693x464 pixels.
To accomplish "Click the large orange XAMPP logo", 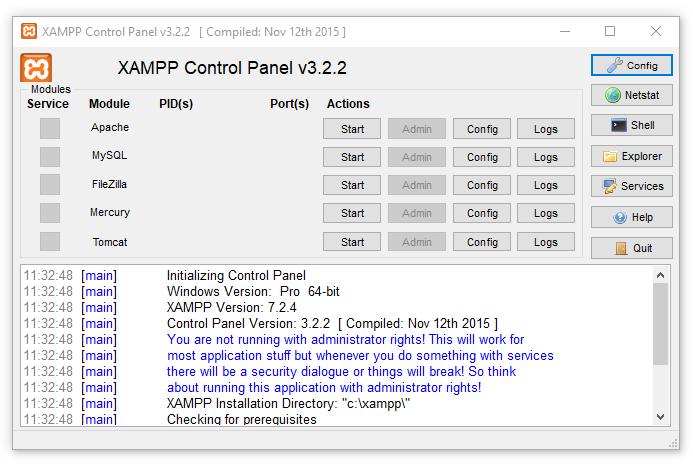I will coord(36,68).
